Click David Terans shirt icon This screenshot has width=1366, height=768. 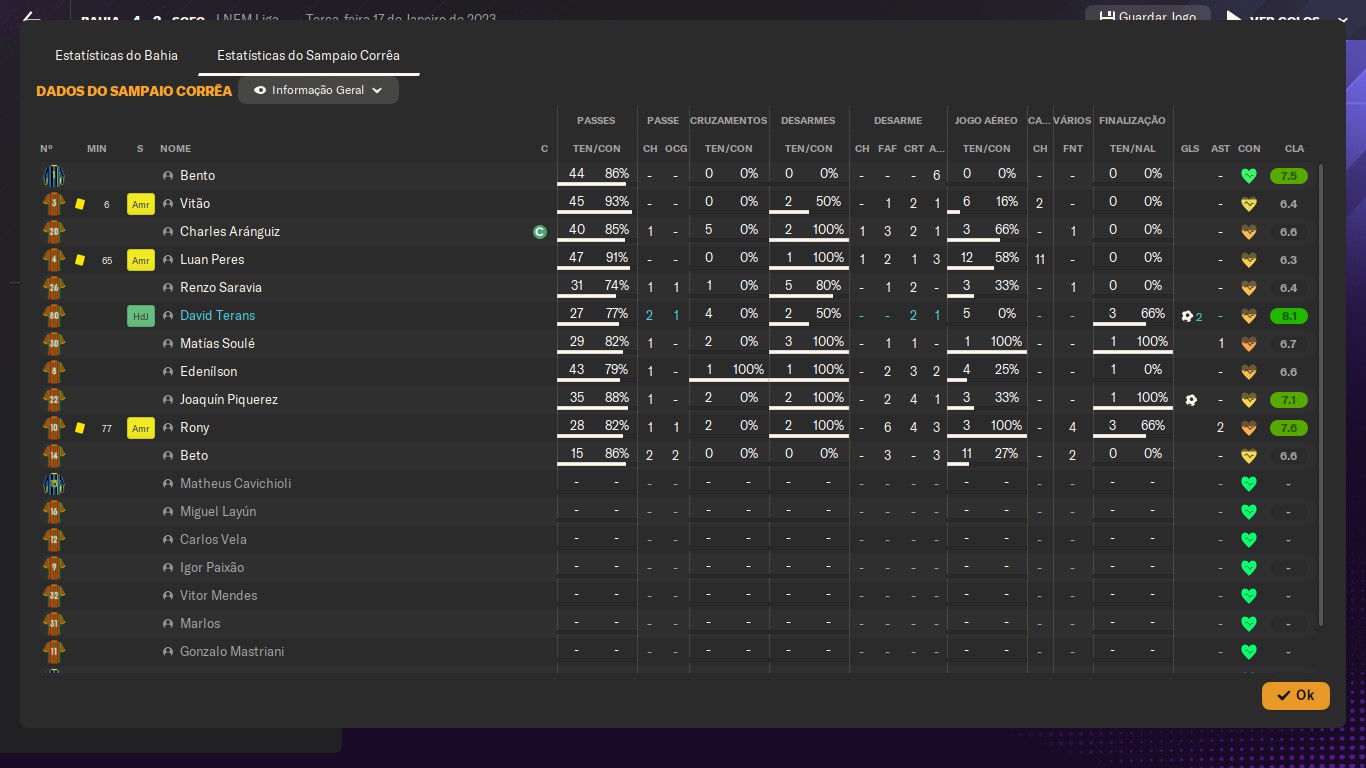(x=54, y=316)
